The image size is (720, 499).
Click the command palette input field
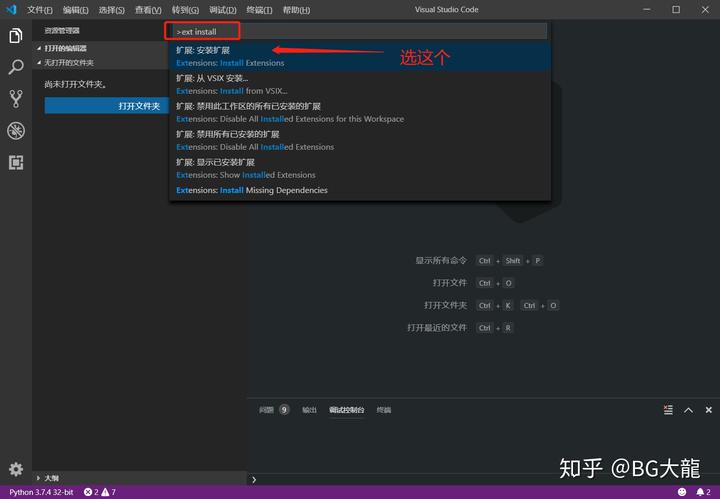pos(360,32)
